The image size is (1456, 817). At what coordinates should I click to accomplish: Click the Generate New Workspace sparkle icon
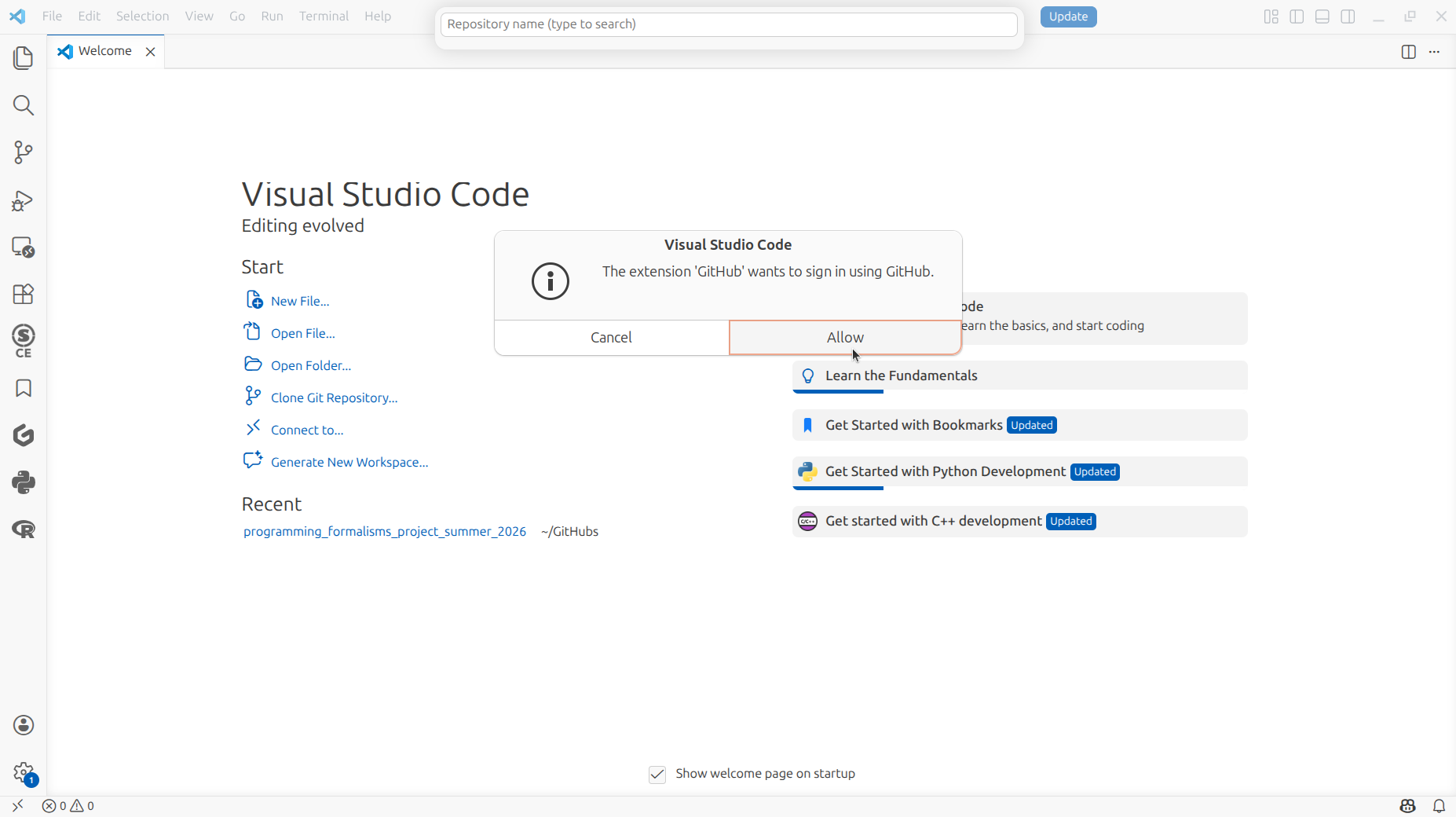(x=253, y=460)
